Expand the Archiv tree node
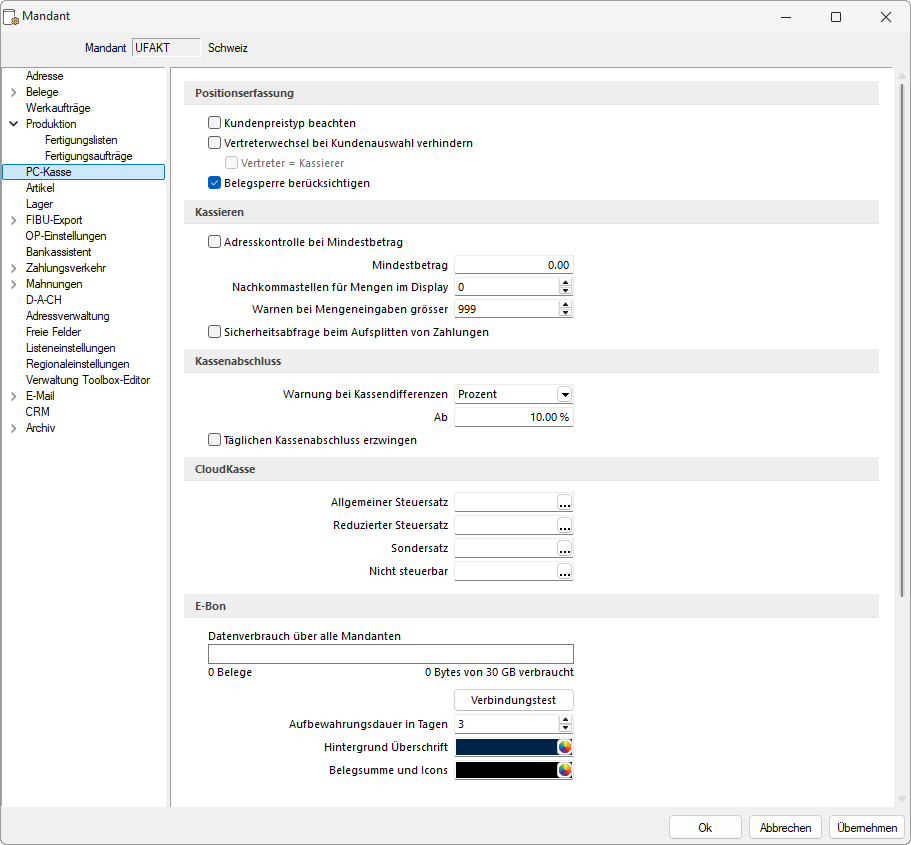911x845 pixels. click(14, 428)
